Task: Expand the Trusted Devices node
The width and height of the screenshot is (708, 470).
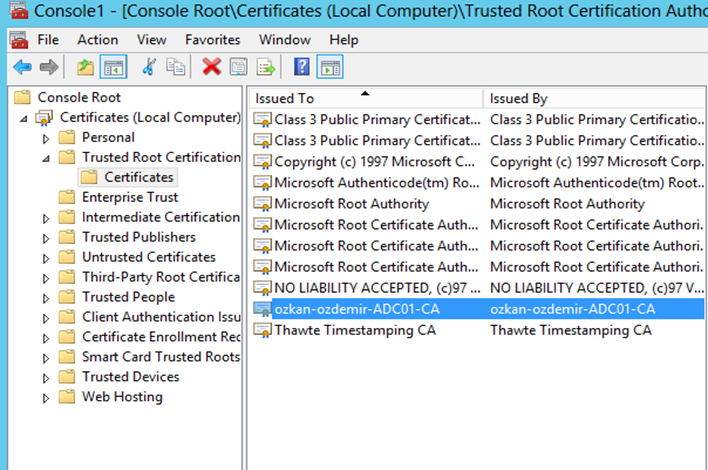Action: click(46, 378)
